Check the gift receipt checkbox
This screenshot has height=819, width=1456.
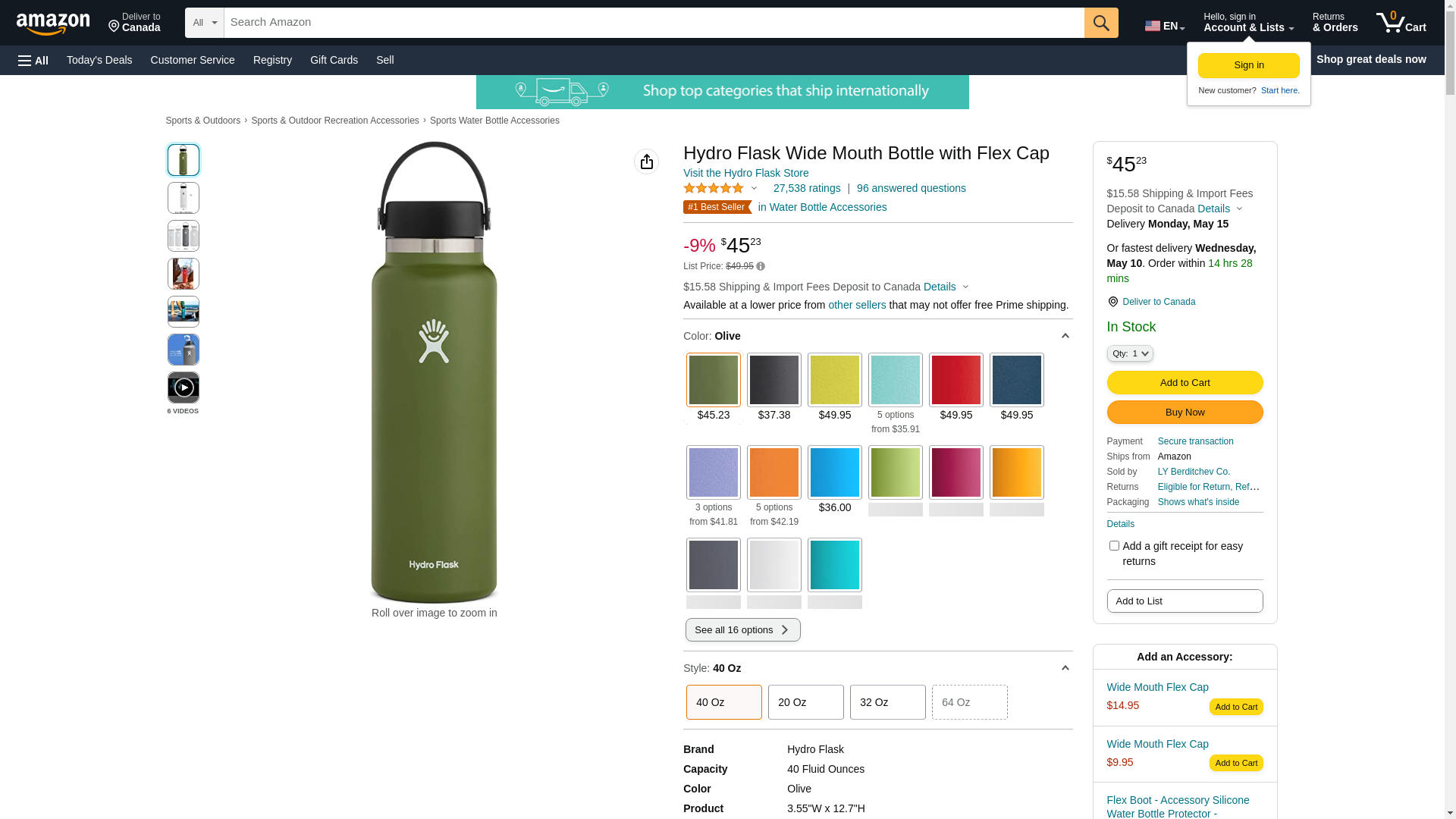point(1114,546)
